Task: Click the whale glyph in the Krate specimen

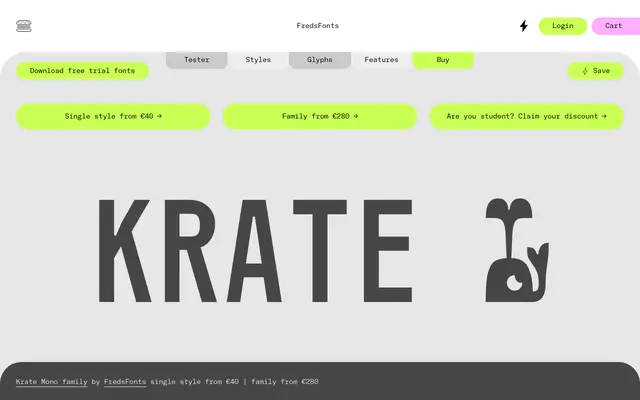Action: click(x=517, y=250)
